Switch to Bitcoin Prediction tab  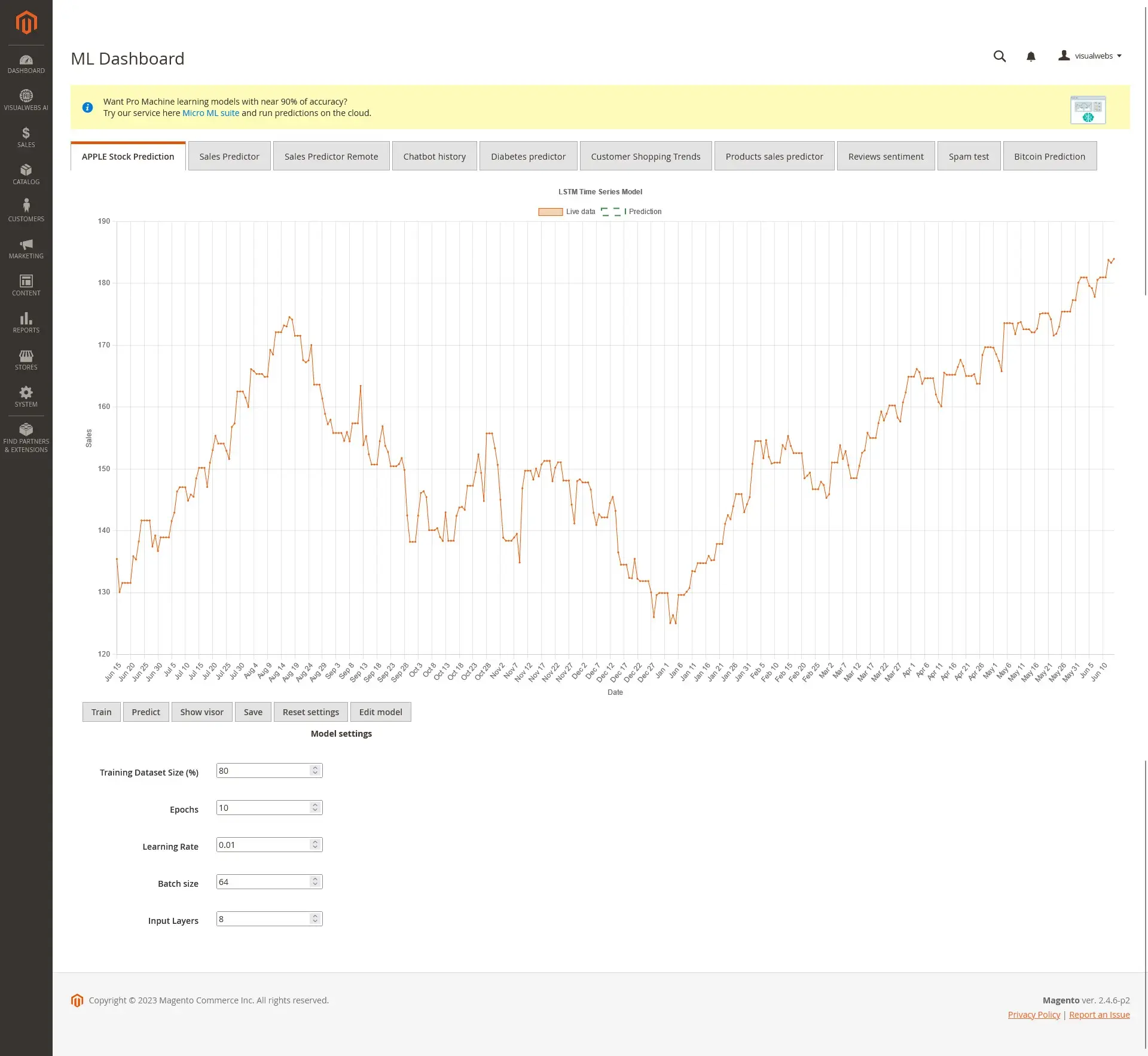[1049, 157]
